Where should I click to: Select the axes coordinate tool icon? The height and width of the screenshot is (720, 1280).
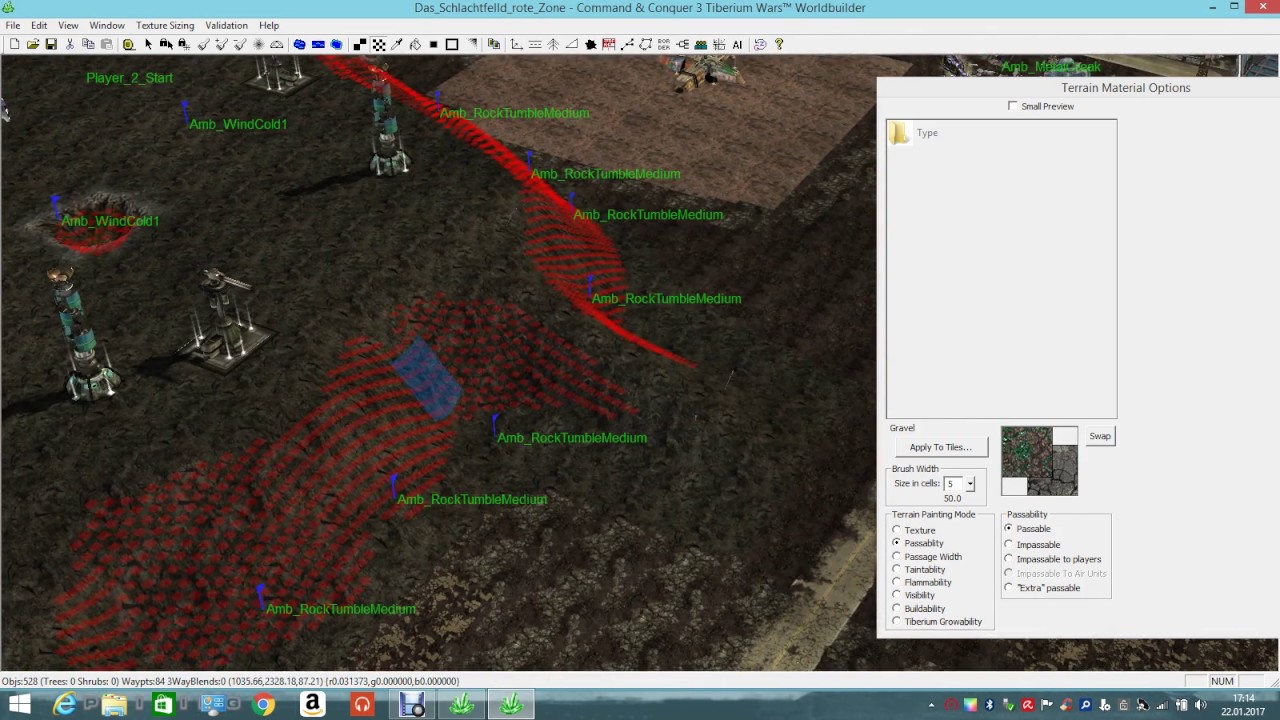pyautogui.click(x=516, y=44)
